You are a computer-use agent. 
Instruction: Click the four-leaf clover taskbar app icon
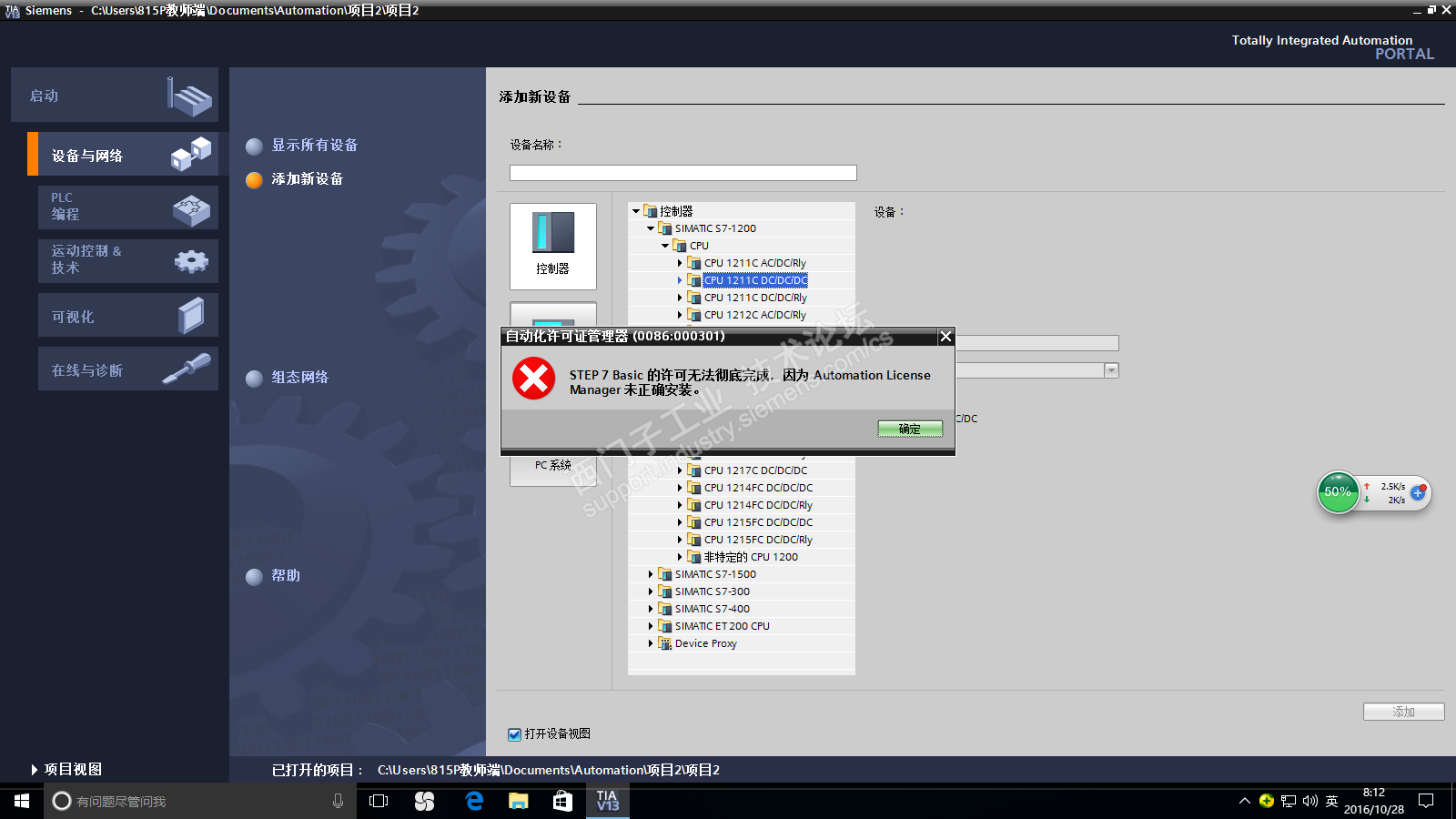click(x=425, y=801)
